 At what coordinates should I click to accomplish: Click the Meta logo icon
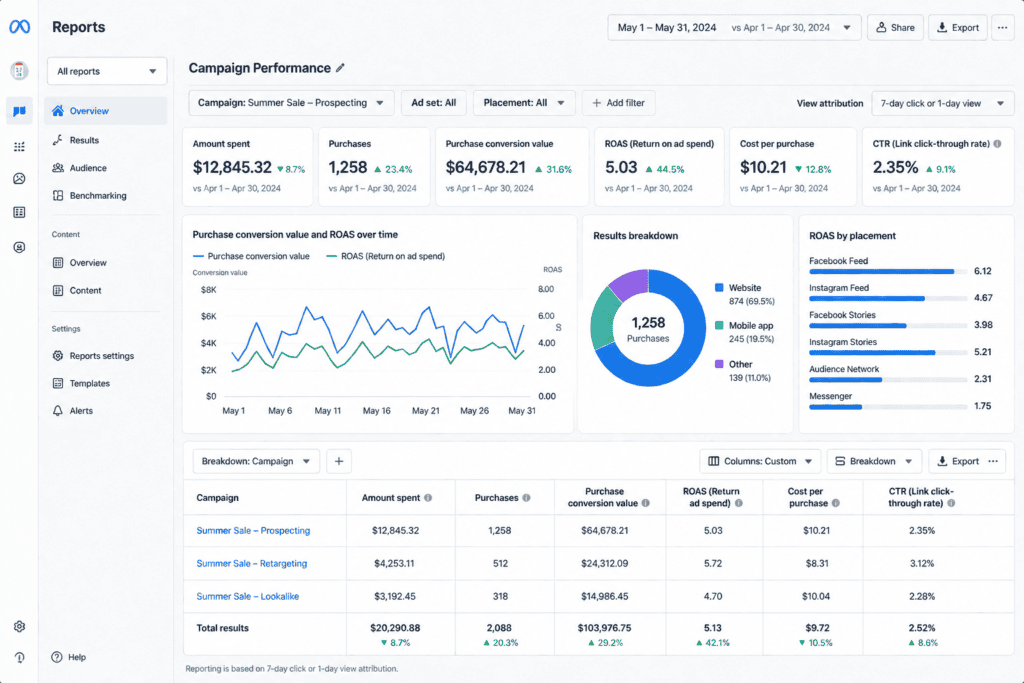(x=19, y=27)
